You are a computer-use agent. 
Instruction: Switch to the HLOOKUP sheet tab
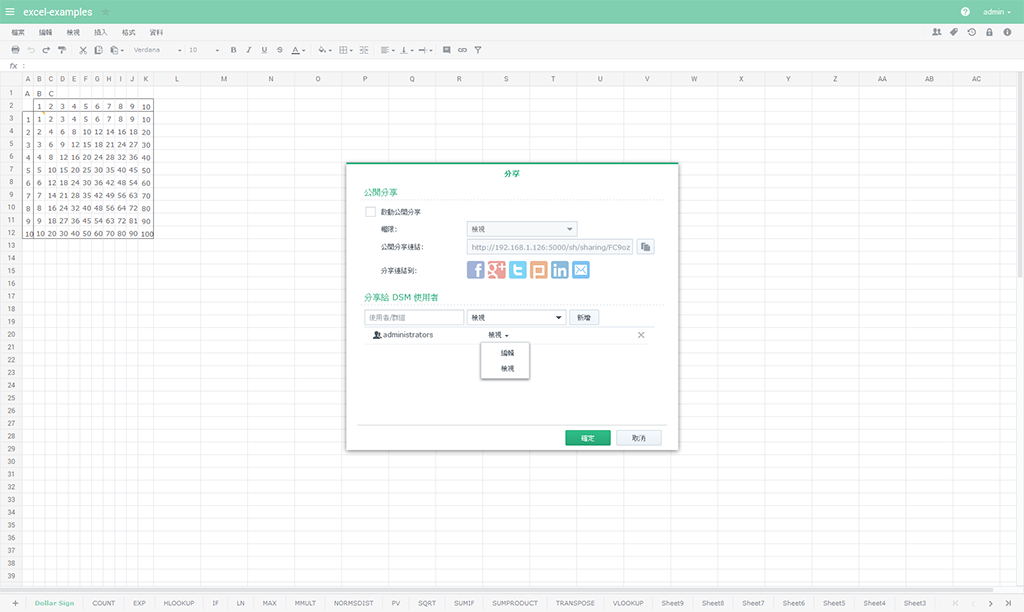(x=179, y=603)
